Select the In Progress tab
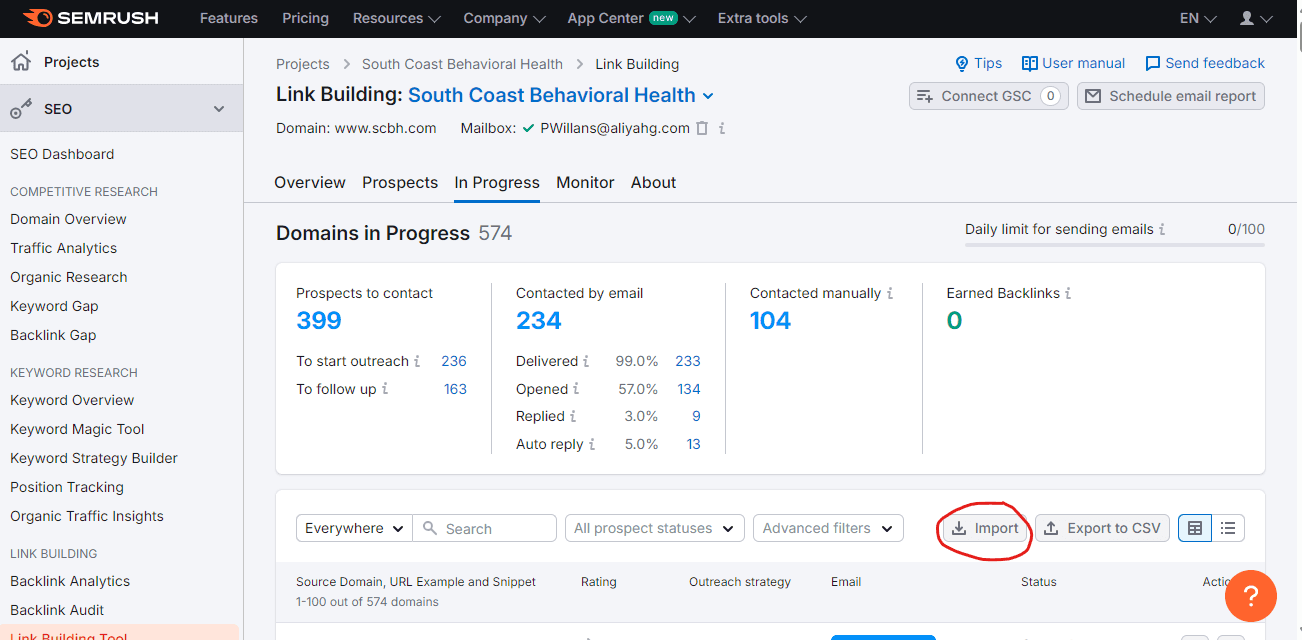 coord(497,183)
